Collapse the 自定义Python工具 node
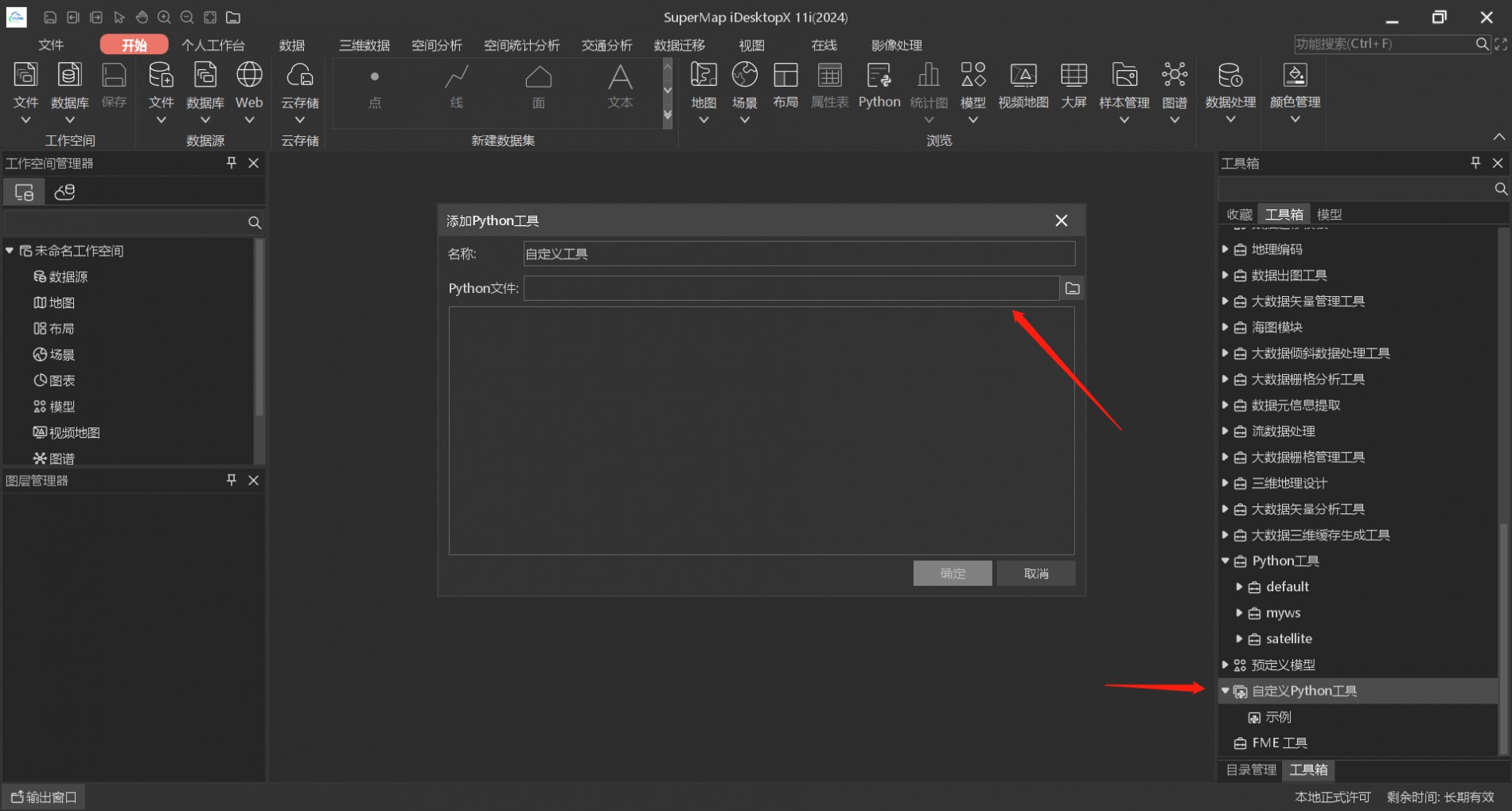The width and height of the screenshot is (1512, 811). [1226, 691]
